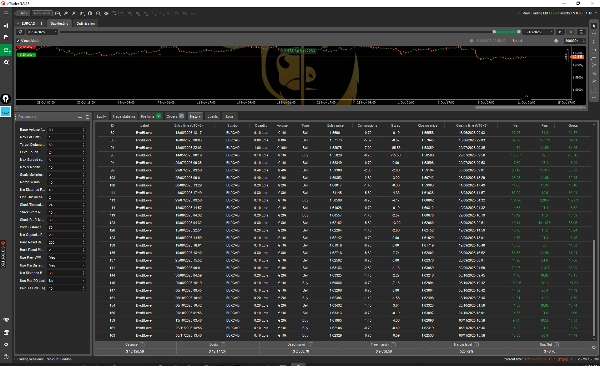Open the backtest period dropdown above the chart
600x366 pixels.
coord(41,32)
